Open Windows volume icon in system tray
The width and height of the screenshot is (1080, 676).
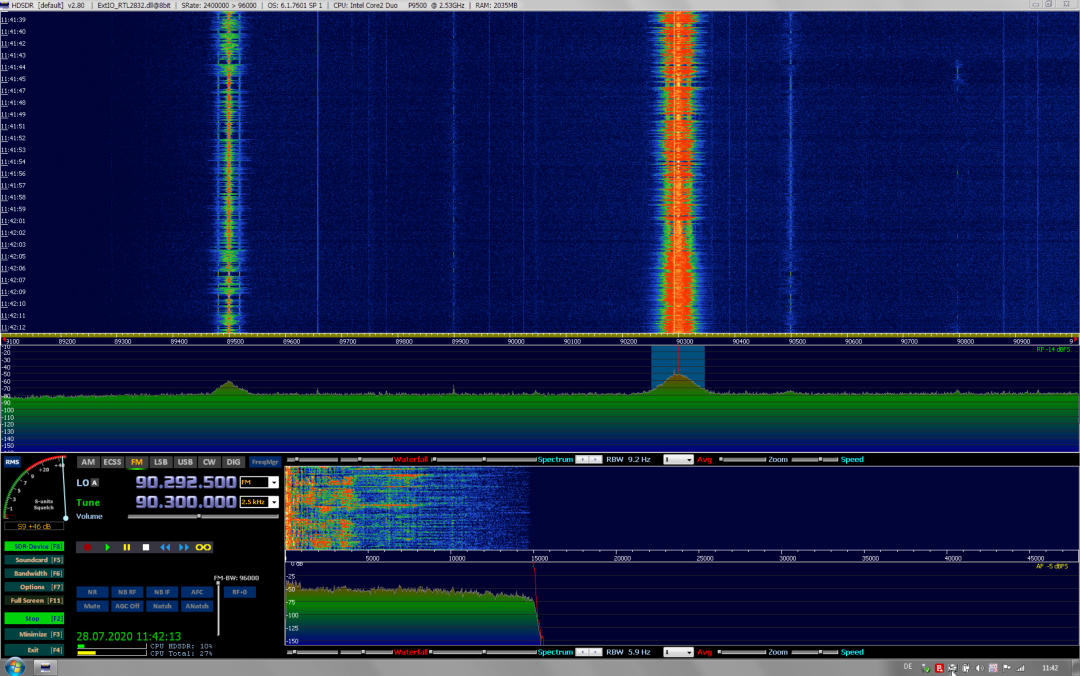pyautogui.click(x=979, y=667)
